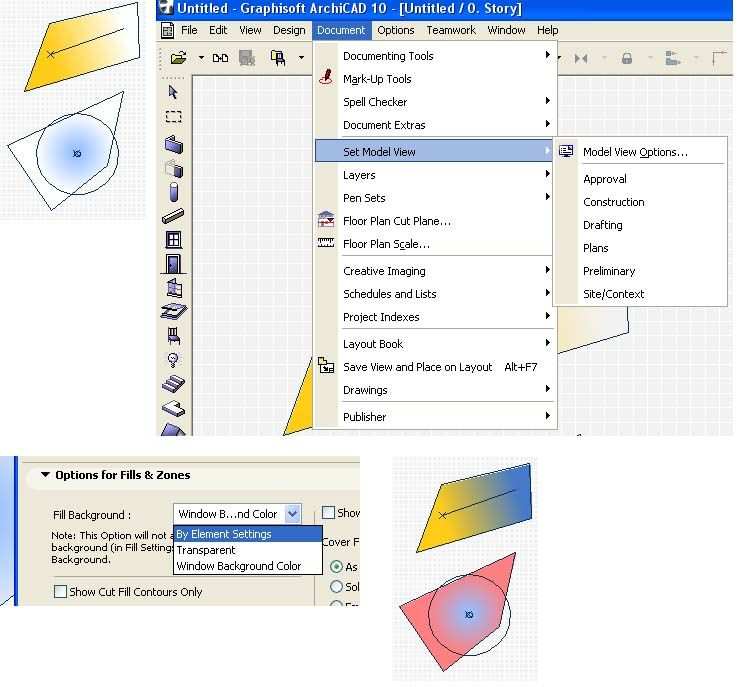The width and height of the screenshot is (740, 687).
Task: Select the Object chair tool
Action: click(173, 335)
